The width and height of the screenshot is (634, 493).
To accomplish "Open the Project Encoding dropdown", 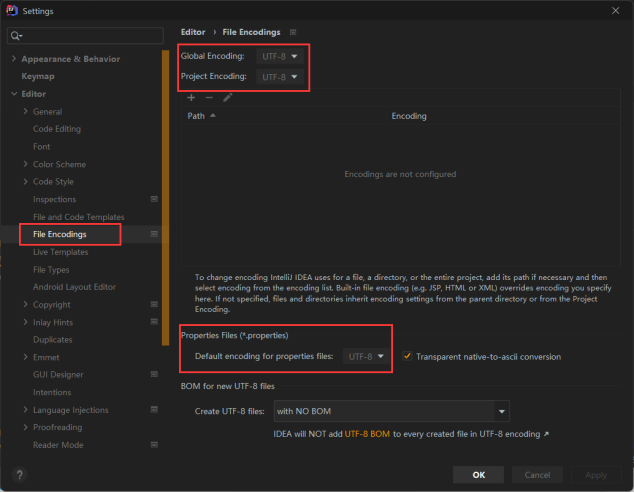I will point(280,77).
